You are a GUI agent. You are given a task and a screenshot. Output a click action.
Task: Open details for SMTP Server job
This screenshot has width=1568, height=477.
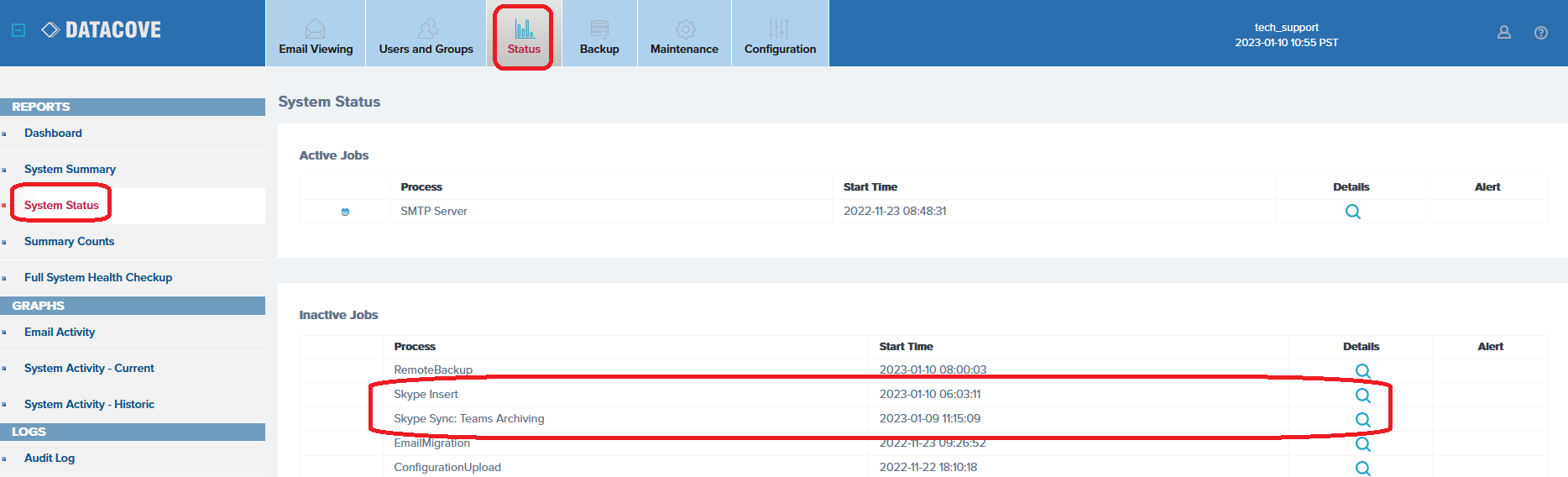tap(1352, 212)
